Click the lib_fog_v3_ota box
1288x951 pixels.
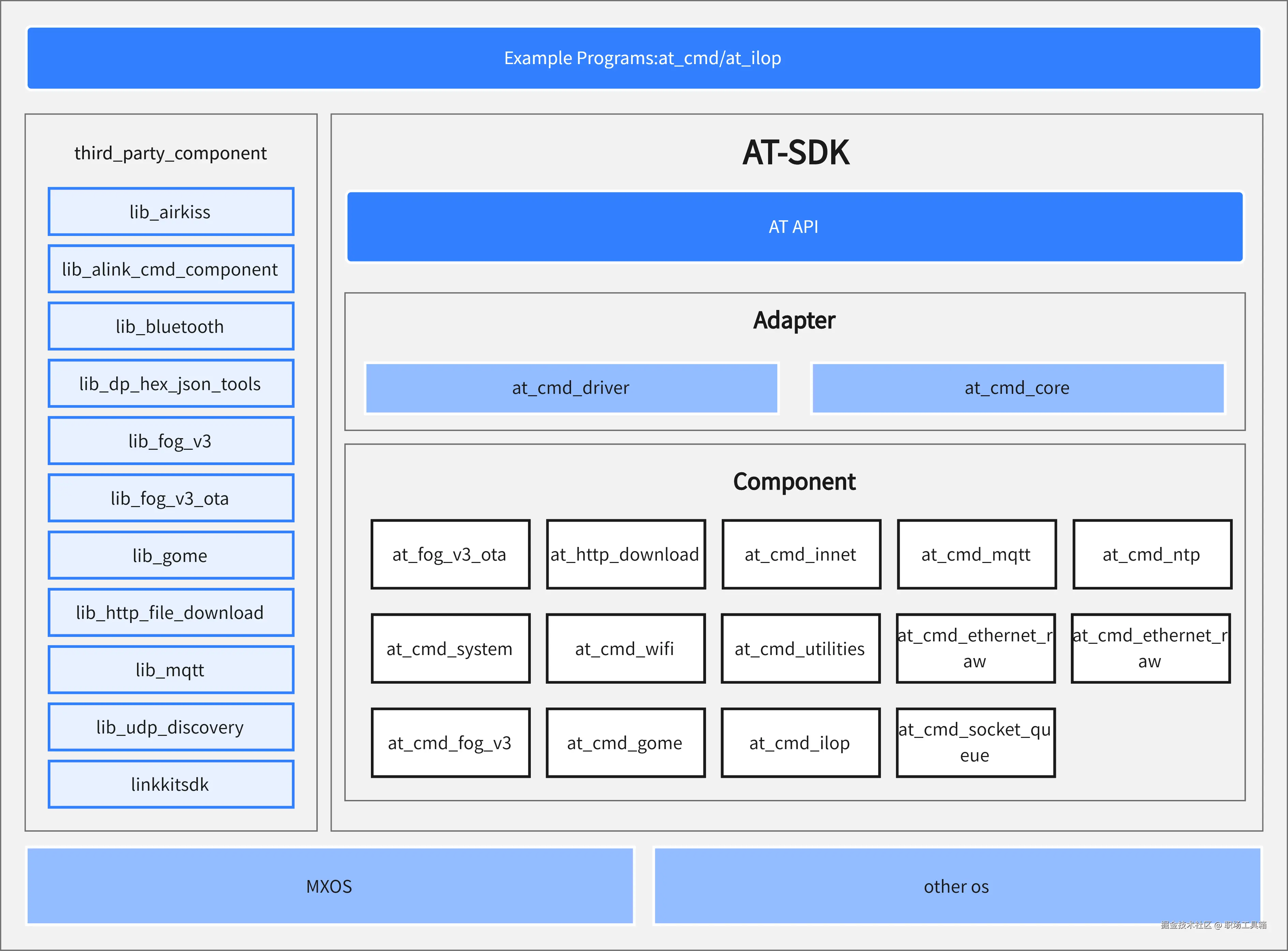pyautogui.click(x=171, y=498)
